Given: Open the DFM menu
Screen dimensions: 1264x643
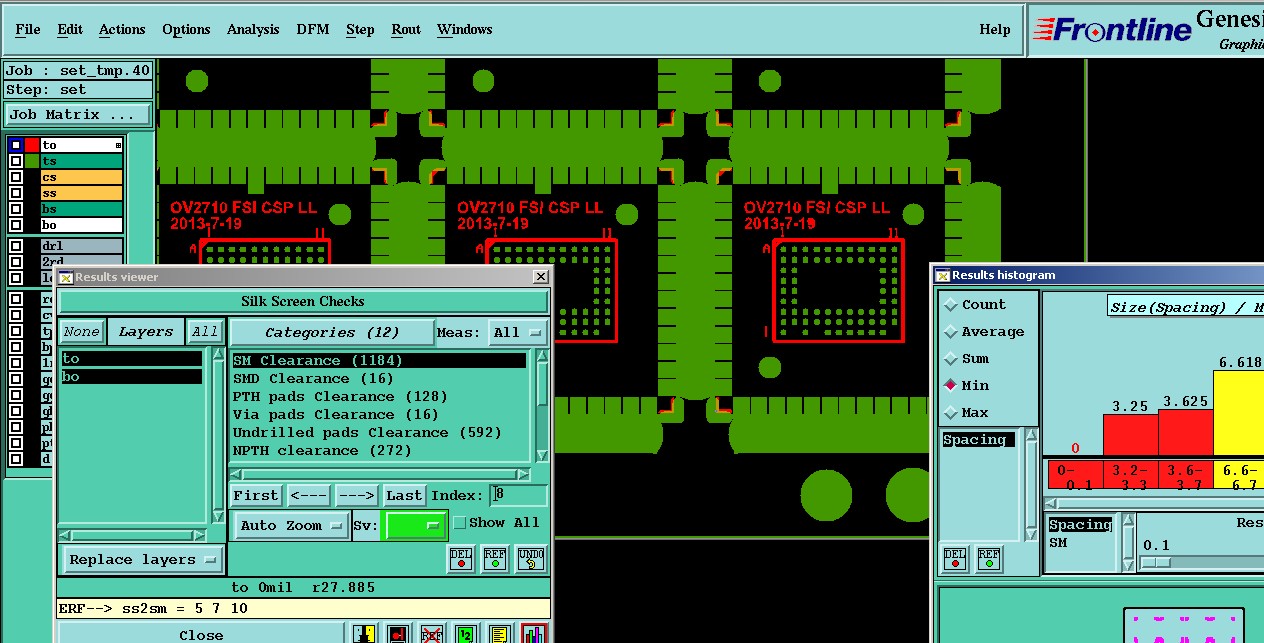Looking at the screenshot, I should (312, 30).
